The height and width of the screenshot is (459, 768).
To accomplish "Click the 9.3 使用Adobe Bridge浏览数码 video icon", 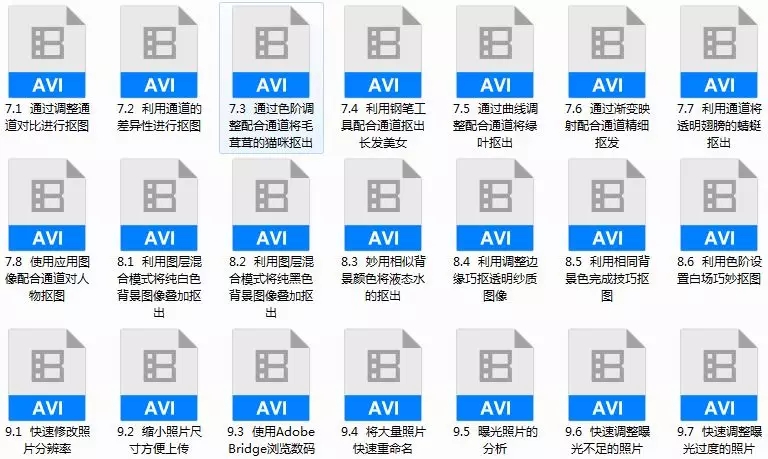I will (271, 375).
